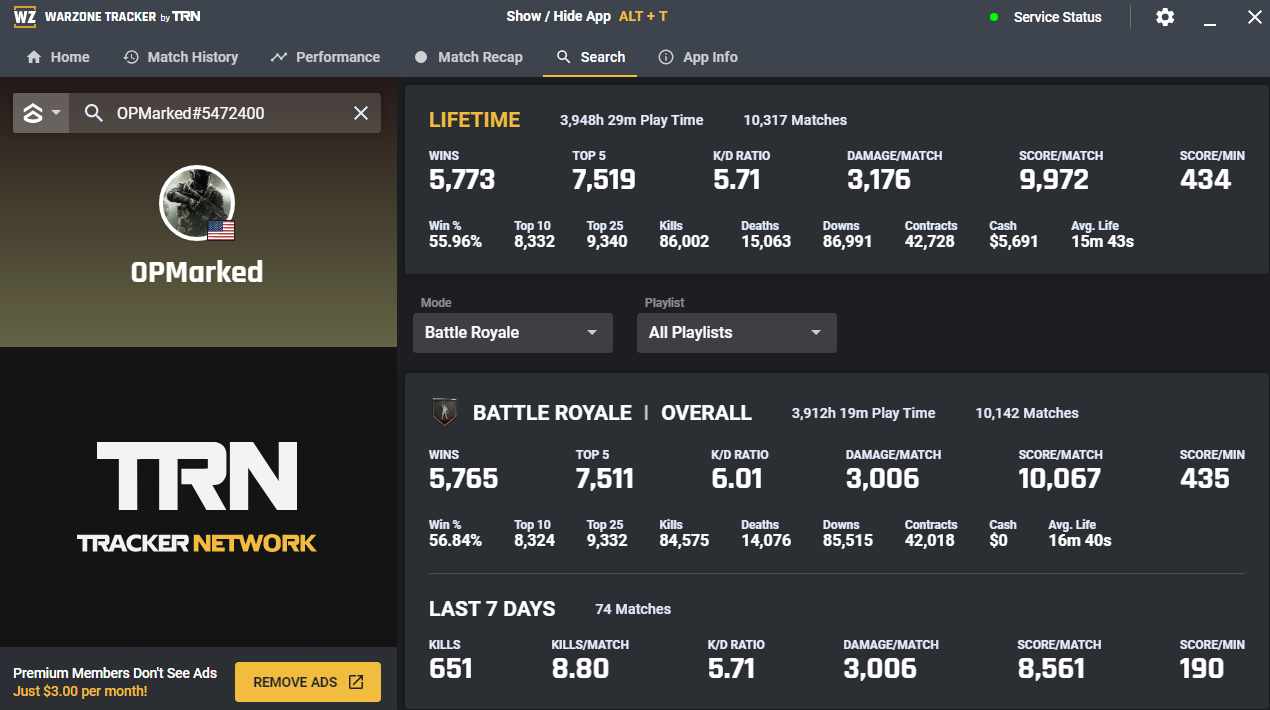Click Battle Royale kills value 84,575

[685, 540]
